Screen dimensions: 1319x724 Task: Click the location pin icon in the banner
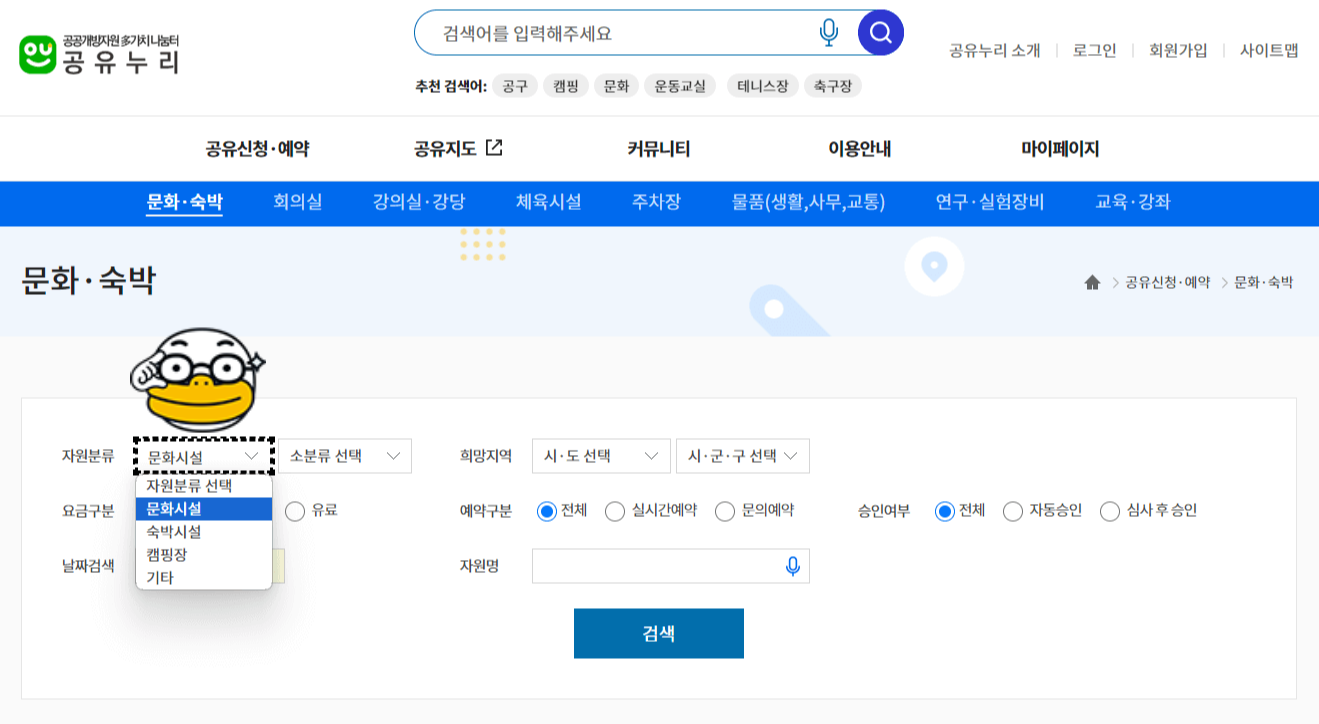tap(934, 265)
